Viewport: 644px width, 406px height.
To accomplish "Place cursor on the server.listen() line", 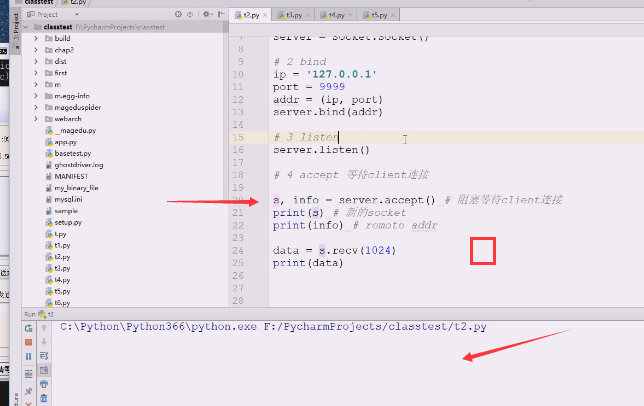I will (321, 150).
